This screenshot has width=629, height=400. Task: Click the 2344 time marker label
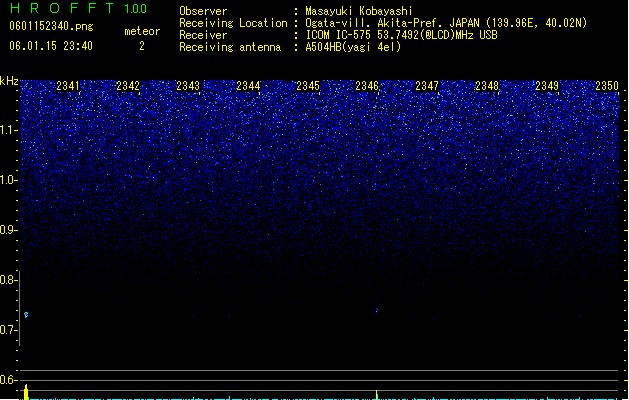[248, 86]
